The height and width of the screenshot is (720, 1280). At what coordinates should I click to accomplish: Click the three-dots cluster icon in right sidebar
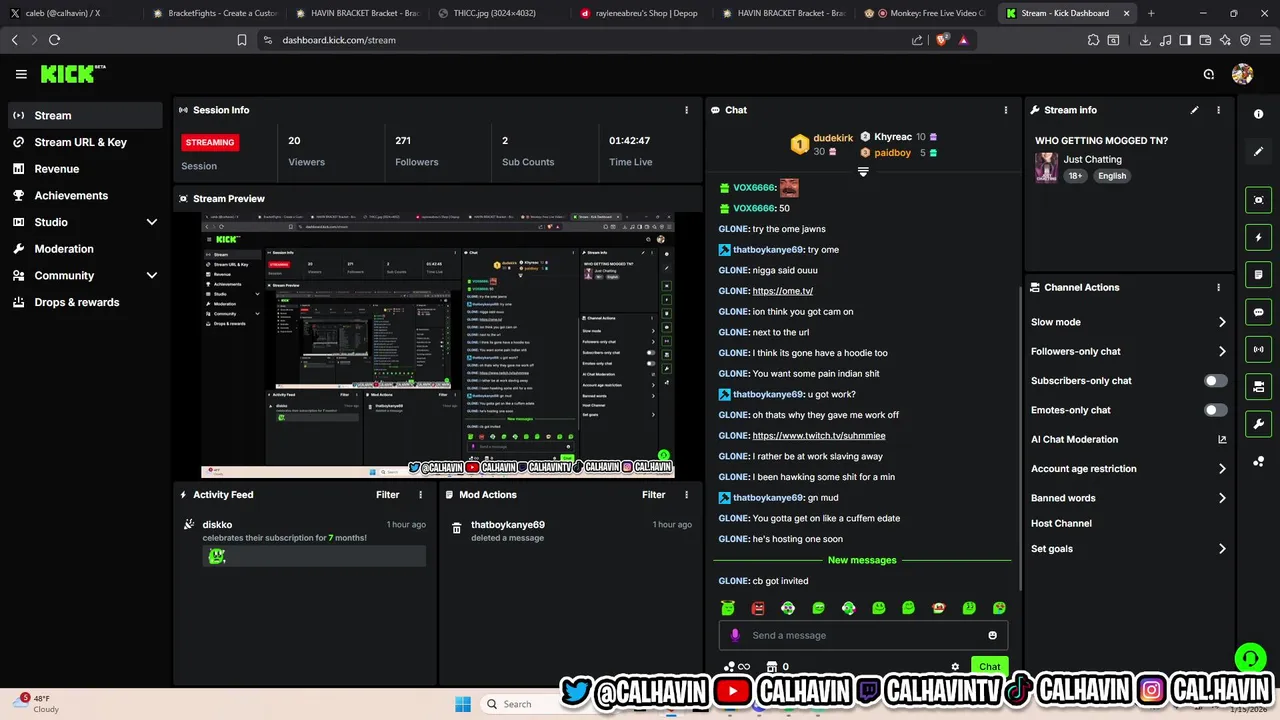click(1258, 461)
